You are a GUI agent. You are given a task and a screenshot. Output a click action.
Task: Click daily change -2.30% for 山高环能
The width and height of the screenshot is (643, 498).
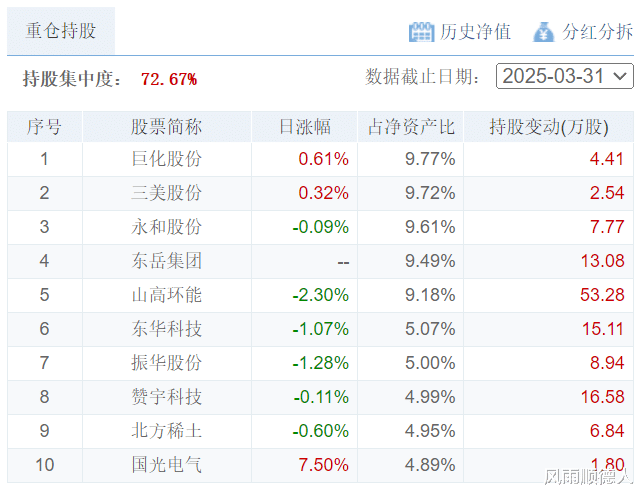(320, 295)
